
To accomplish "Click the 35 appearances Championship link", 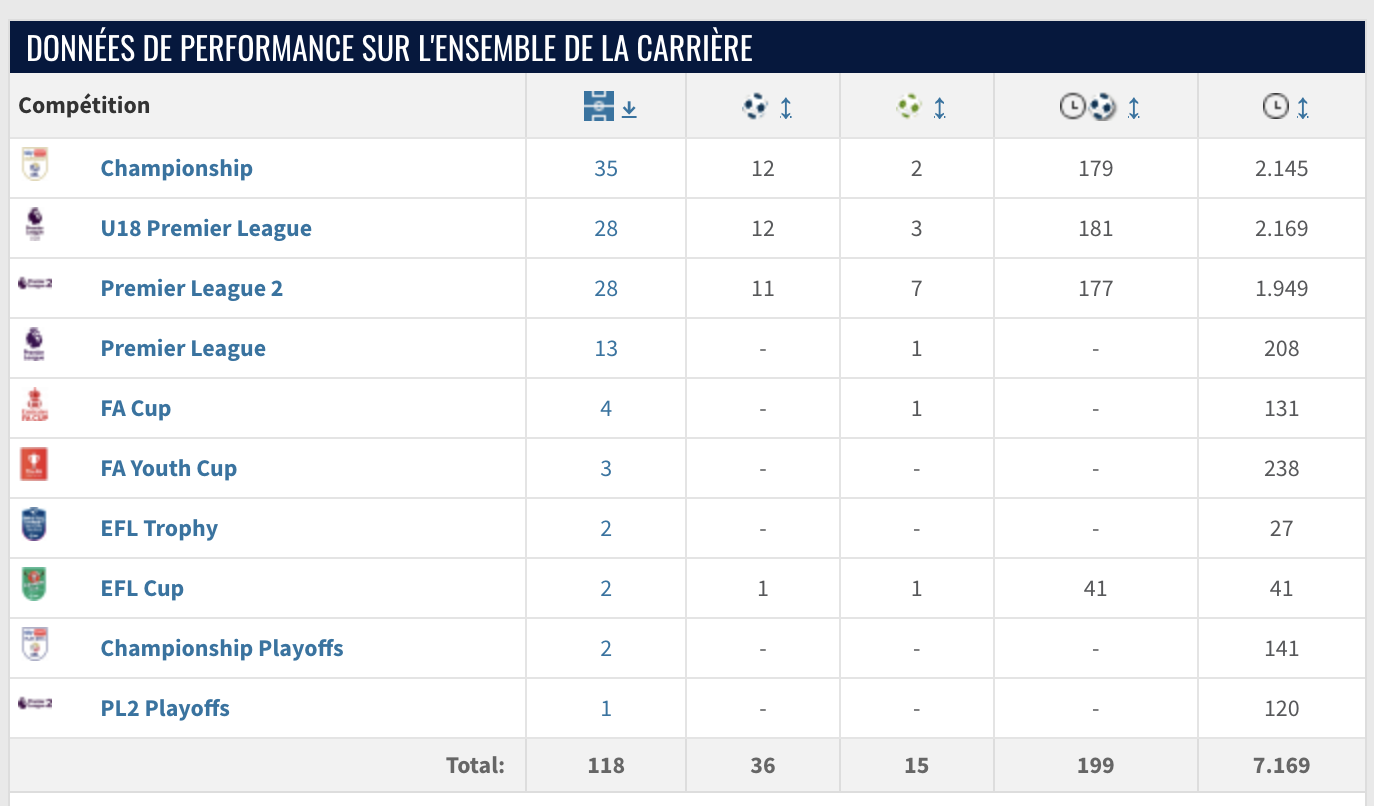I will (x=606, y=168).
